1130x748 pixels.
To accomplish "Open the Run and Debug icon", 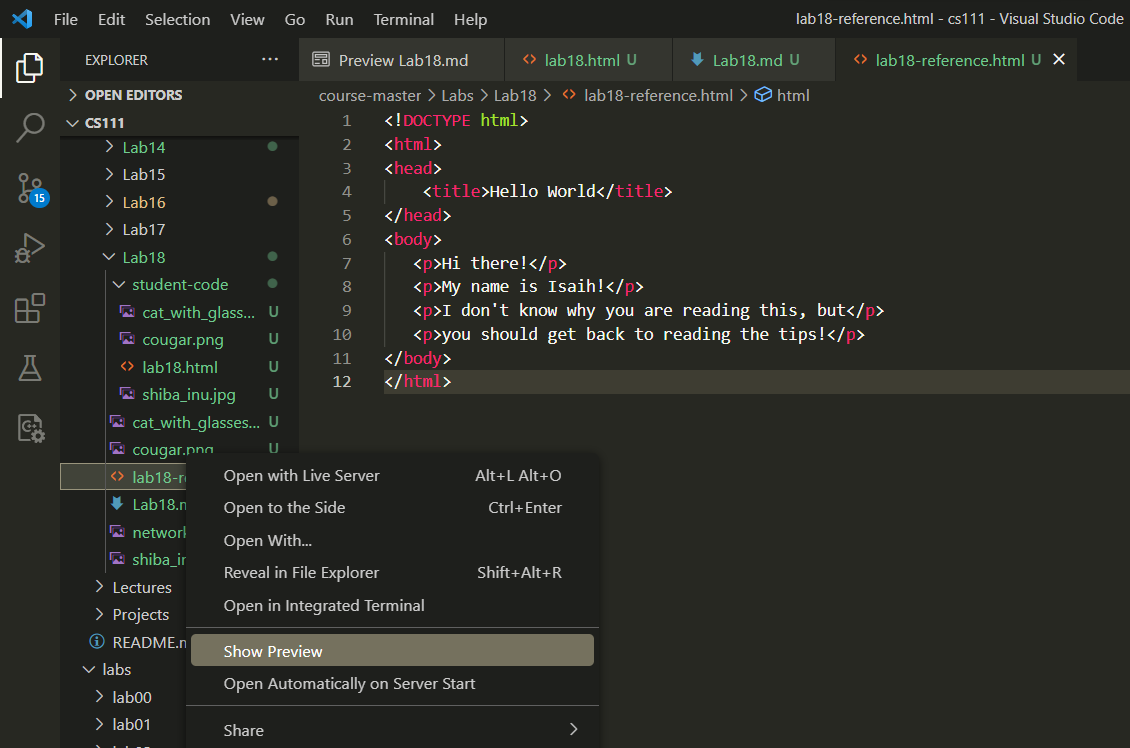I will (30, 248).
